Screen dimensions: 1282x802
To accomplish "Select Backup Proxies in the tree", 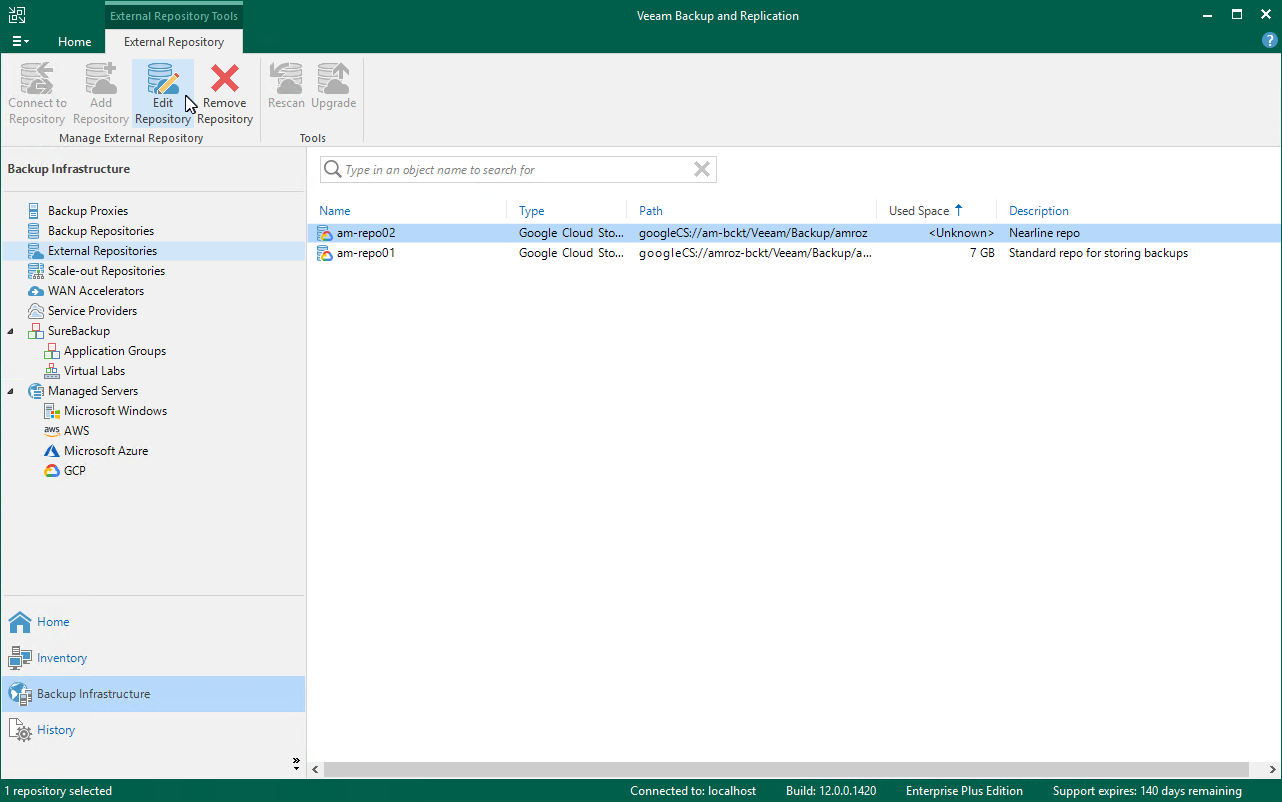I will coord(88,211).
